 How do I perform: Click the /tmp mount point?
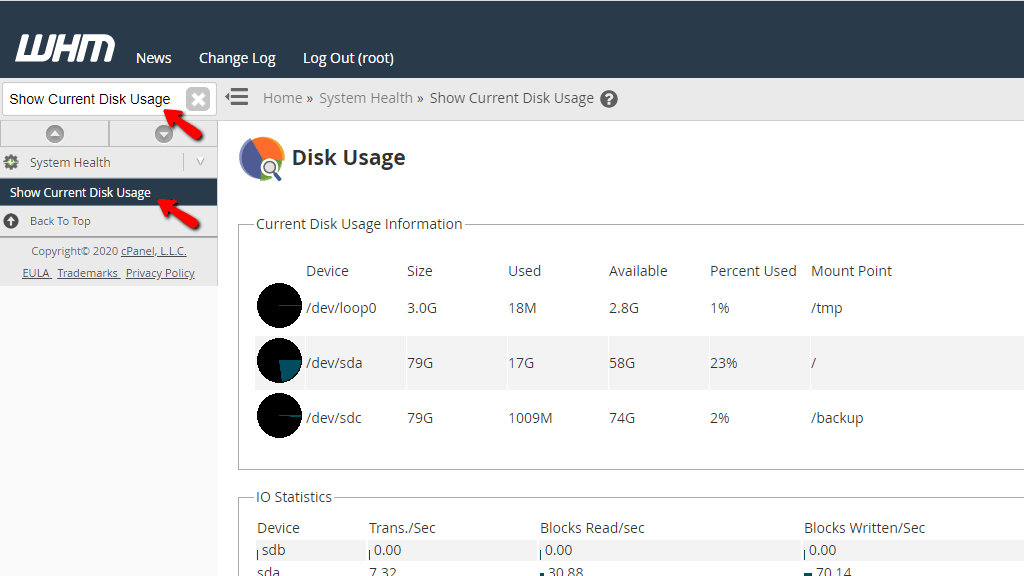tap(826, 308)
